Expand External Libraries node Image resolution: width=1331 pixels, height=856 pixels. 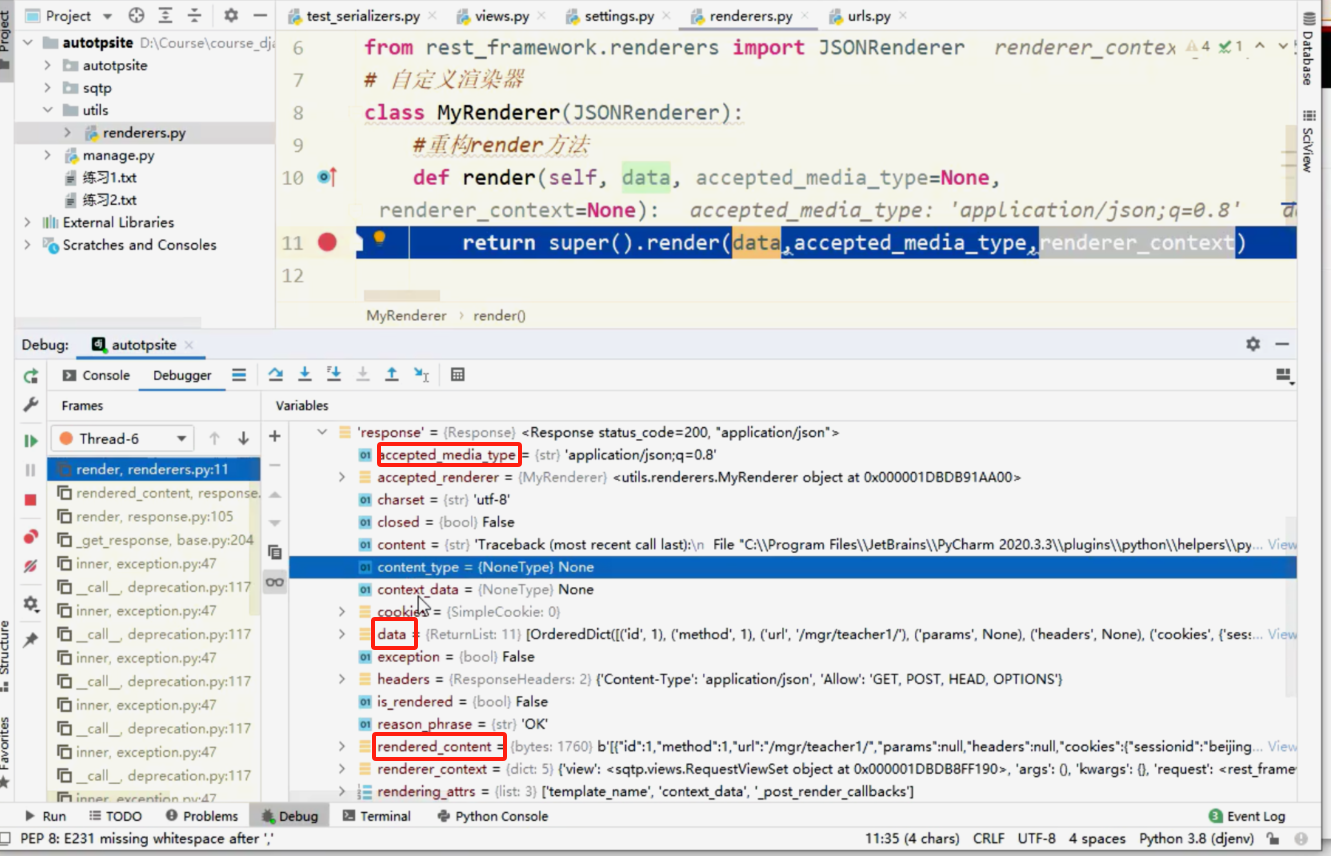point(27,222)
